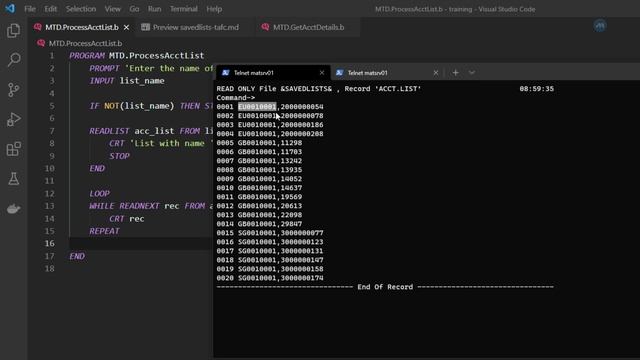The image size is (640, 360).
Task: Open the Run menu
Action: tap(155, 9)
